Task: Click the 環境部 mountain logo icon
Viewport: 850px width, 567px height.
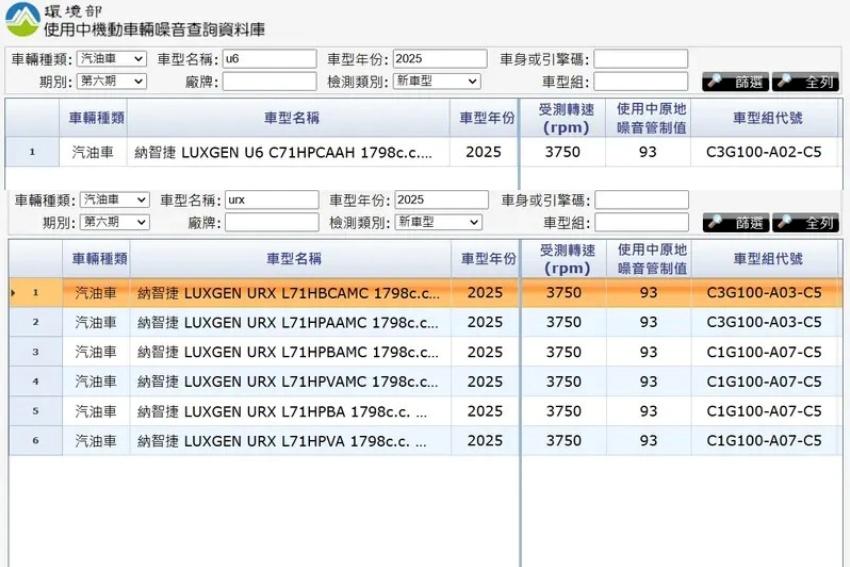Action: (x=23, y=20)
